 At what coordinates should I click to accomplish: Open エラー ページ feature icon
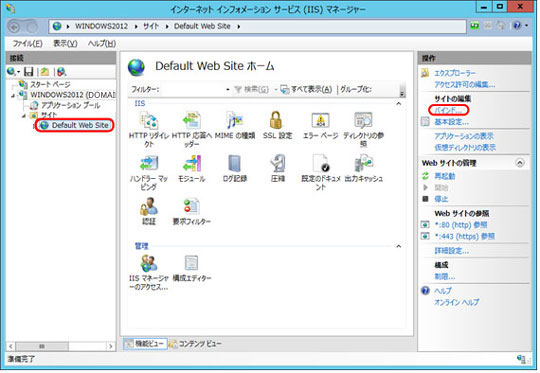tap(320, 121)
